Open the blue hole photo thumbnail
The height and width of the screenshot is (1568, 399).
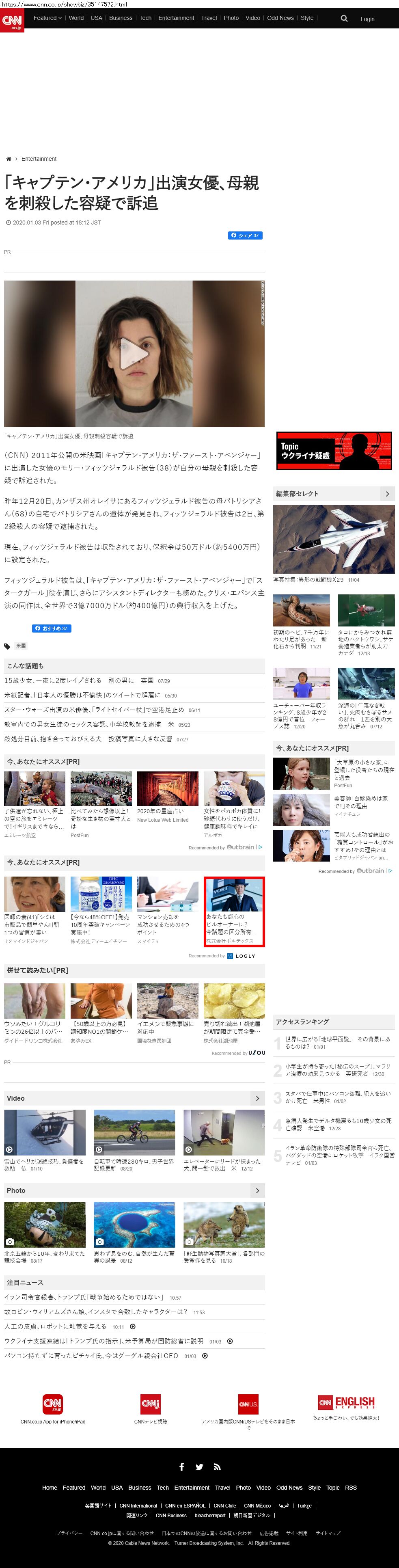[x=134, y=1224]
